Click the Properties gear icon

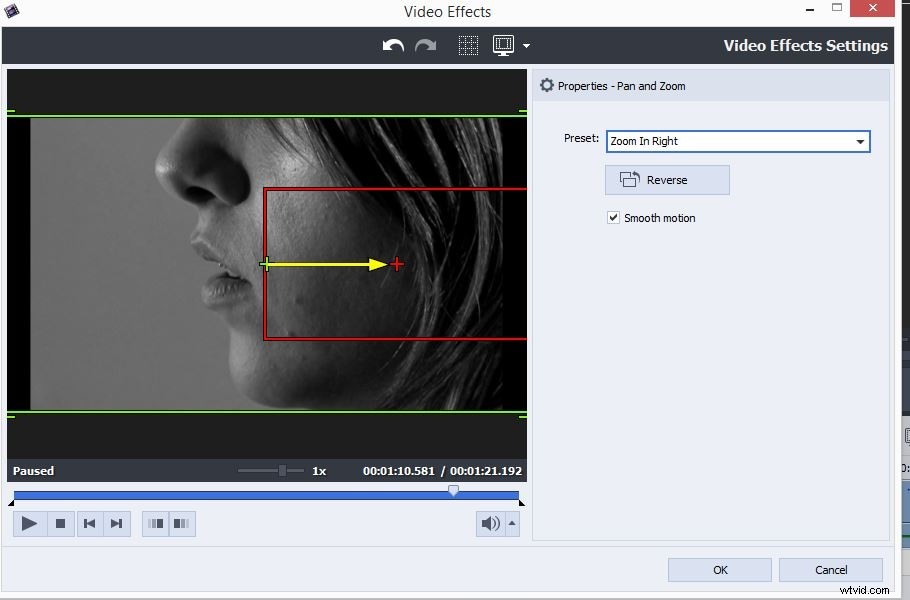tap(547, 85)
